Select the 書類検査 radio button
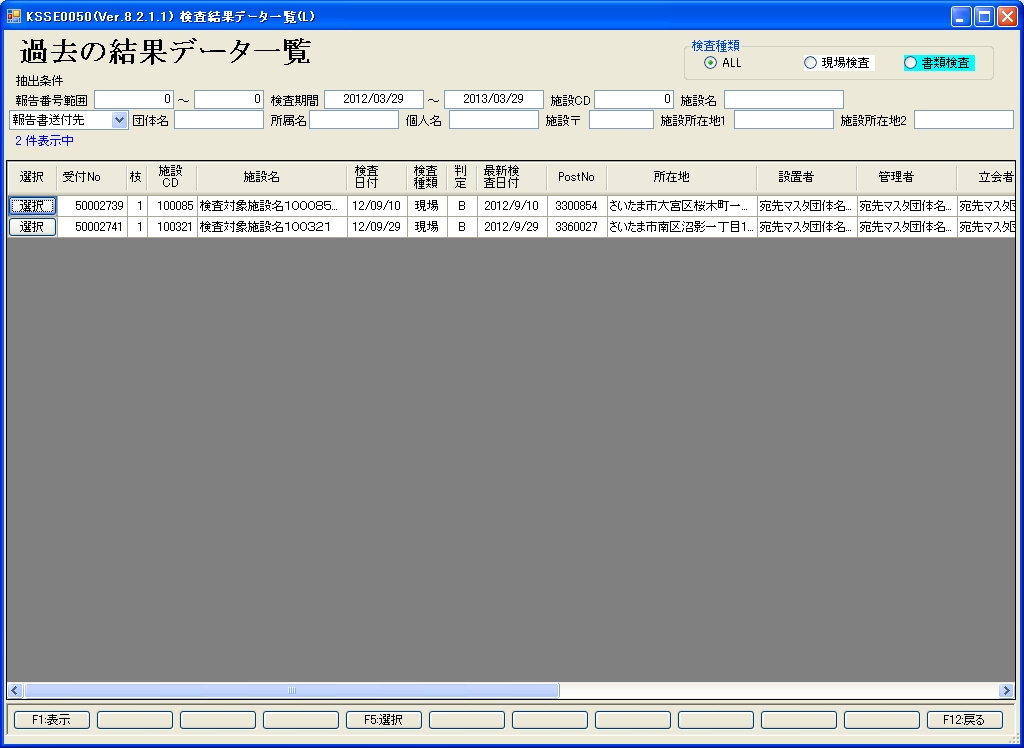Image resolution: width=1024 pixels, height=748 pixels. (910, 63)
